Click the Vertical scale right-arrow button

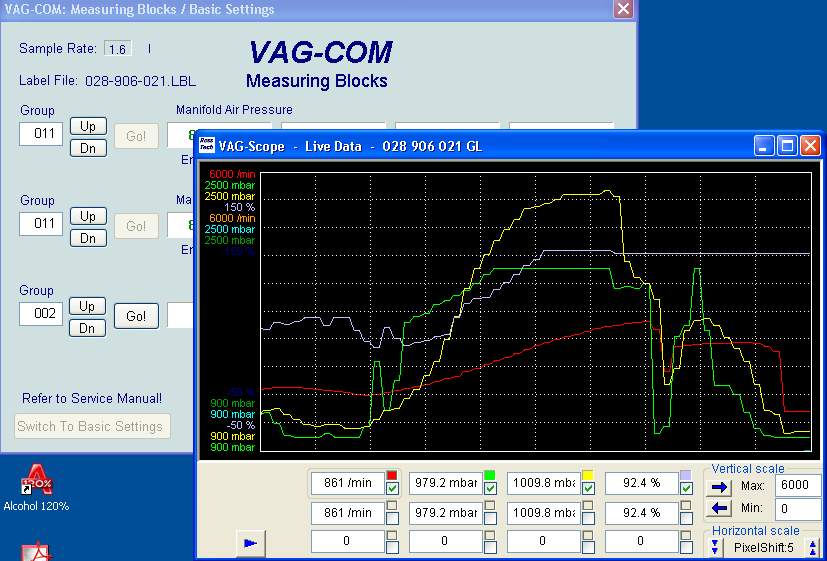click(x=719, y=487)
